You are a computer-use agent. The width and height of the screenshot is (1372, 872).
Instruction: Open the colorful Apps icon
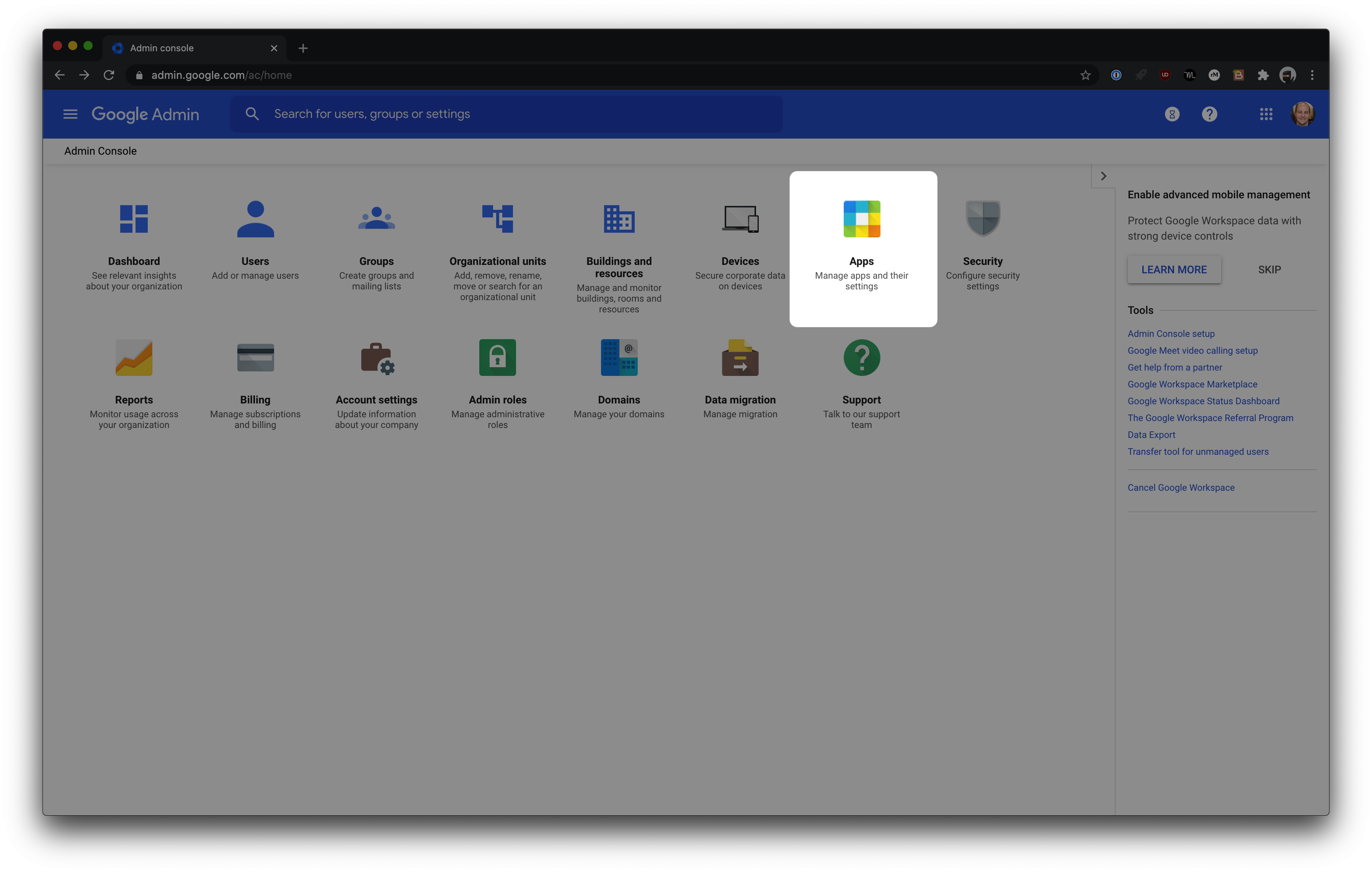click(861, 219)
